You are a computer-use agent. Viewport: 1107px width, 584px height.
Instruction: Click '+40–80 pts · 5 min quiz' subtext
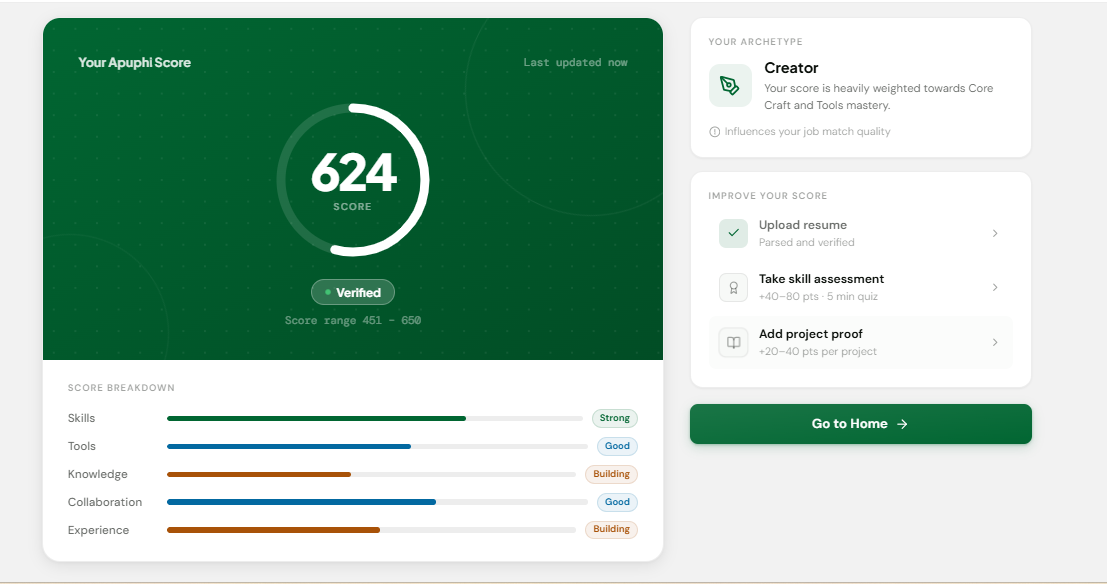coord(818,297)
